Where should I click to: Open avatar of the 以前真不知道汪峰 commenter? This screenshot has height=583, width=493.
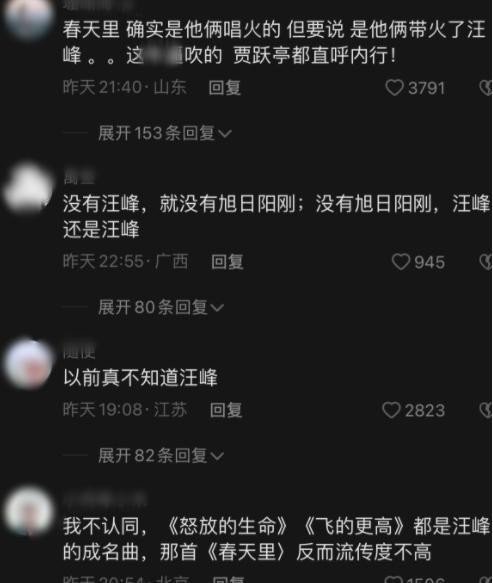point(28,364)
